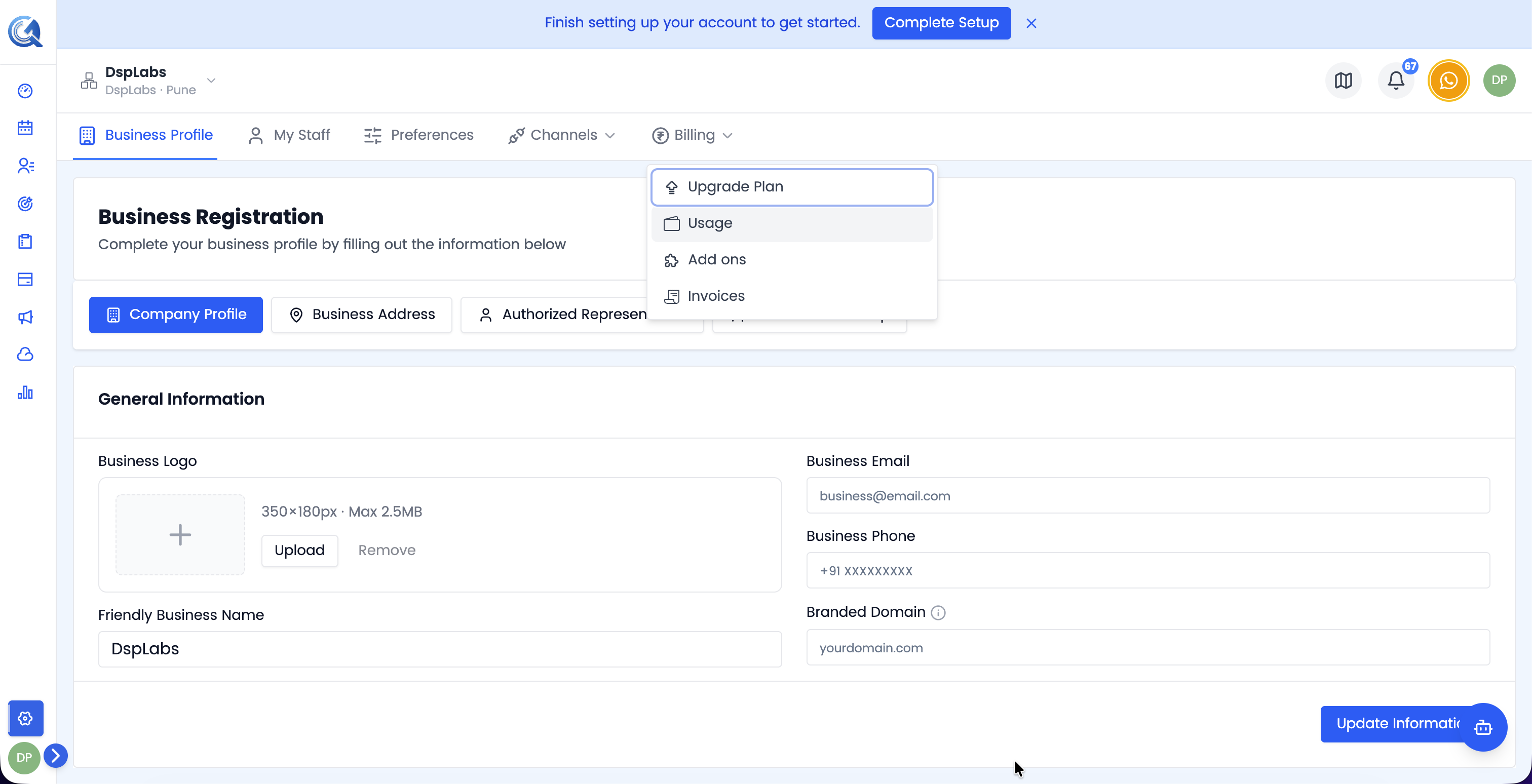The height and width of the screenshot is (784, 1532).
Task: Switch to the Business Profile tab
Action: [x=146, y=135]
